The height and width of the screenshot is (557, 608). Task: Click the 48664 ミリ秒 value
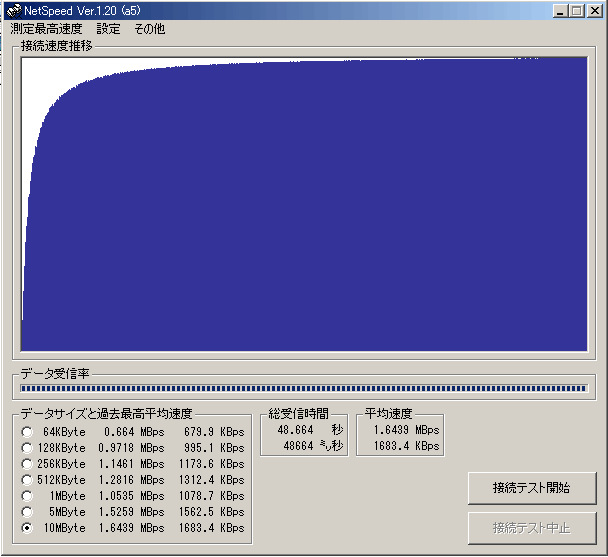tap(313, 446)
